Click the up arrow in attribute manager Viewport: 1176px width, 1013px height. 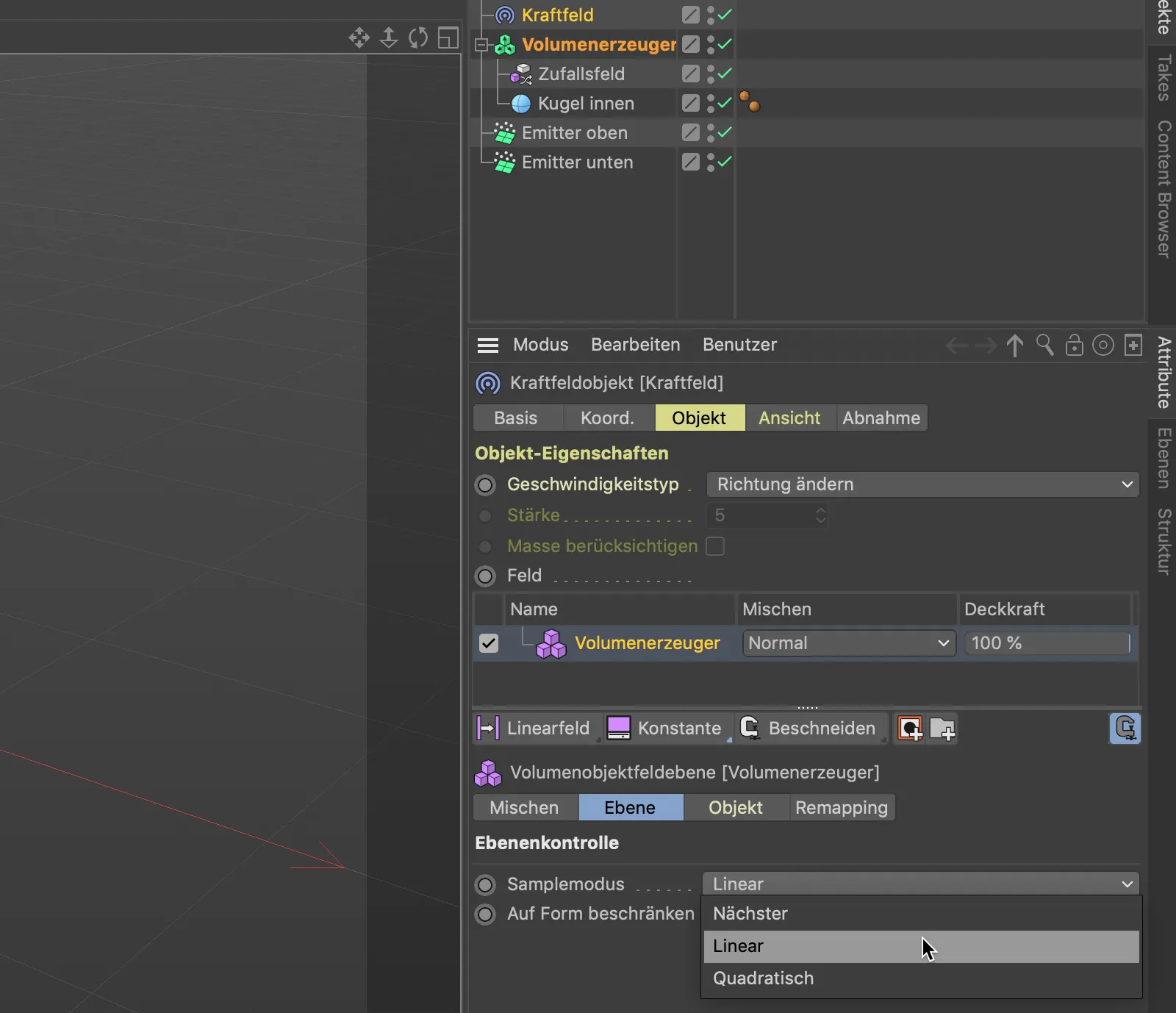tap(1015, 345)
